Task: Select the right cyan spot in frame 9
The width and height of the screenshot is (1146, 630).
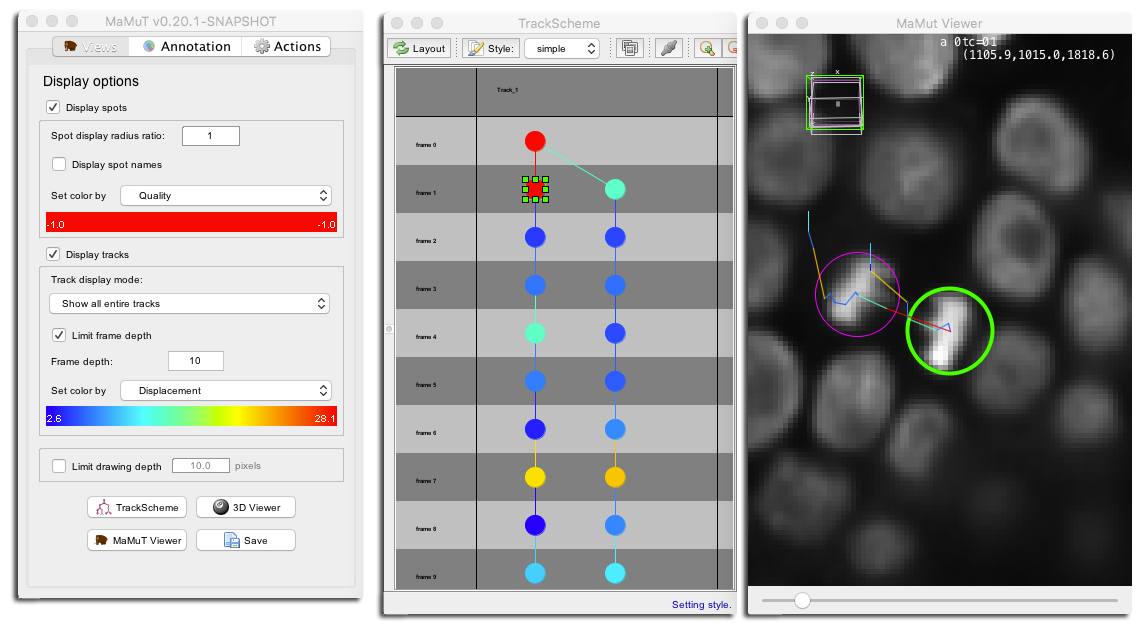Action: tap(615, 573)
